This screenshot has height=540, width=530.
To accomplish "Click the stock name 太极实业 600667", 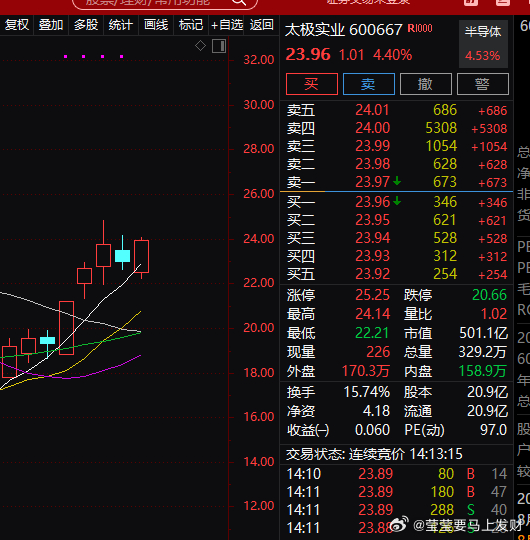I will coord(344,30).
